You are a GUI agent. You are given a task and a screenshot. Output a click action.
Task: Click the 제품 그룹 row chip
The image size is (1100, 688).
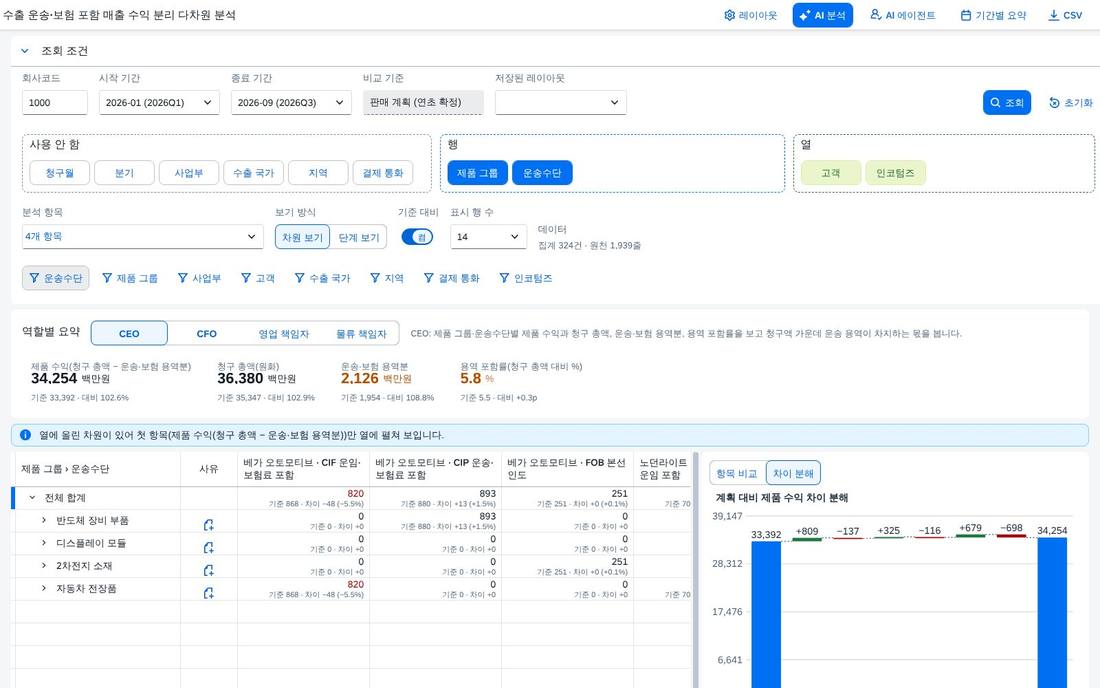(477, 173)
